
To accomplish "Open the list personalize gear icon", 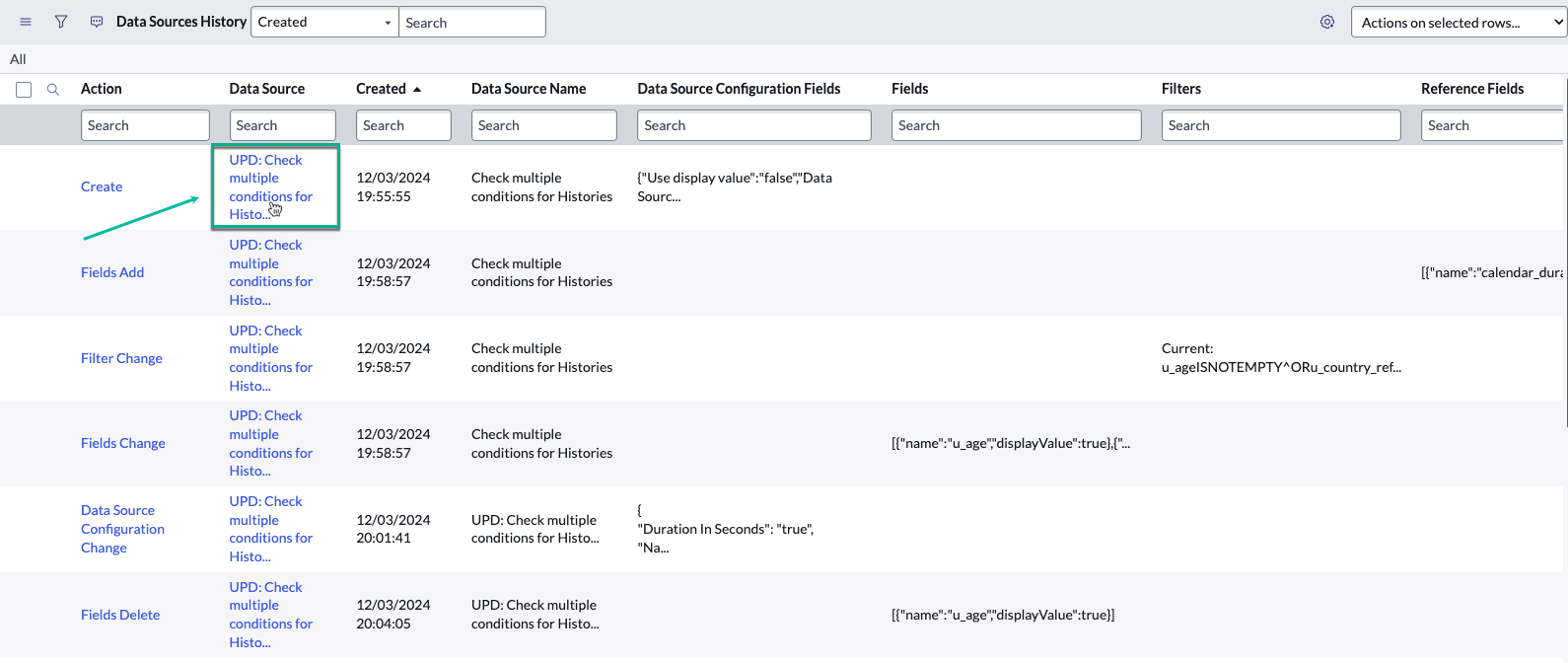I will coord(1327,22).
